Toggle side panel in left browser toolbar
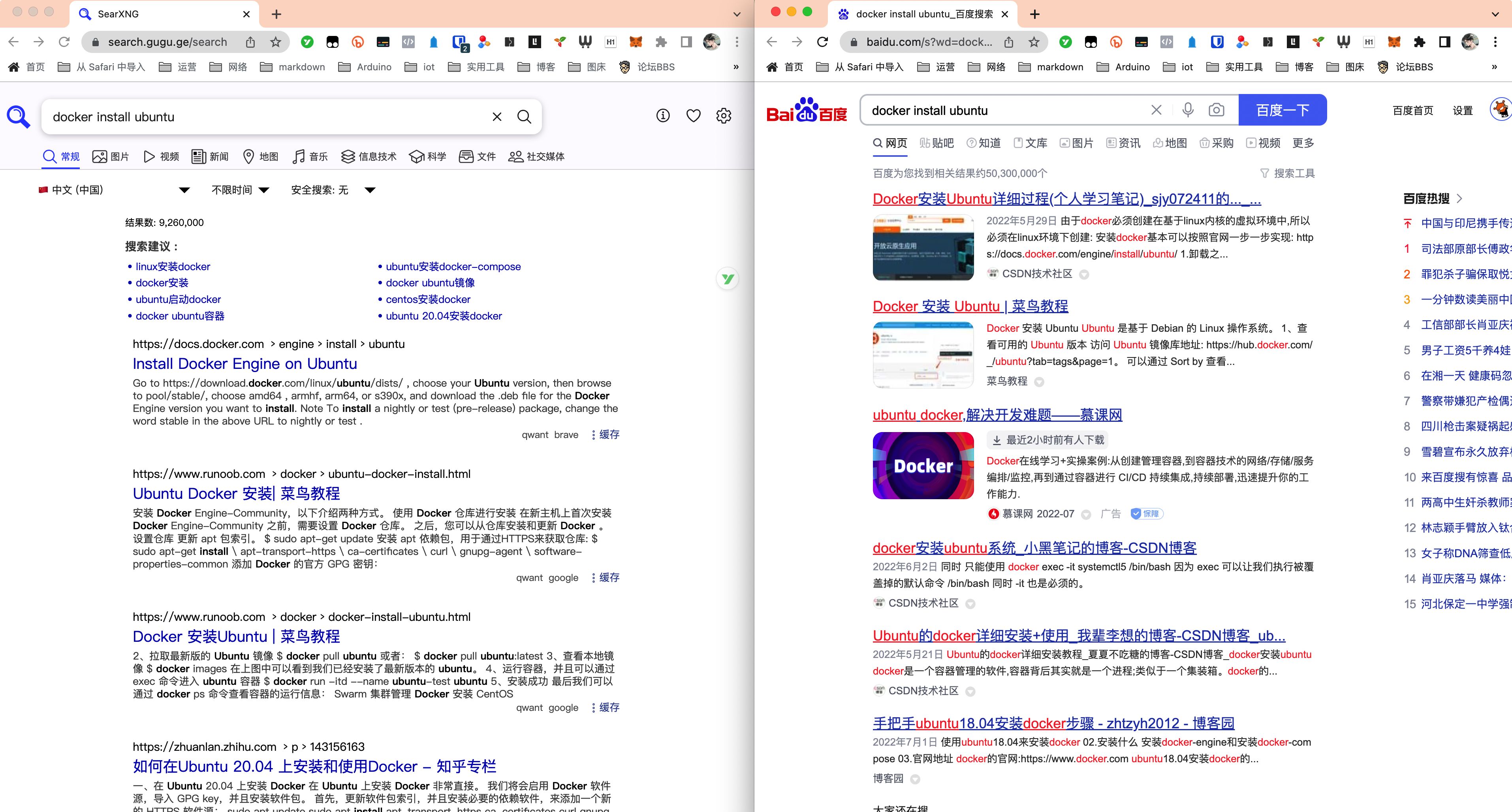 (686, 41)
